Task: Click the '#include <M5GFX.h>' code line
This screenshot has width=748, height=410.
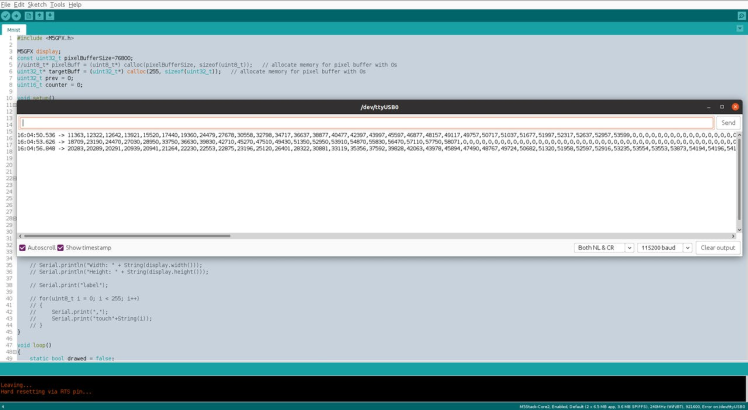Action: (x=45, y=38)
